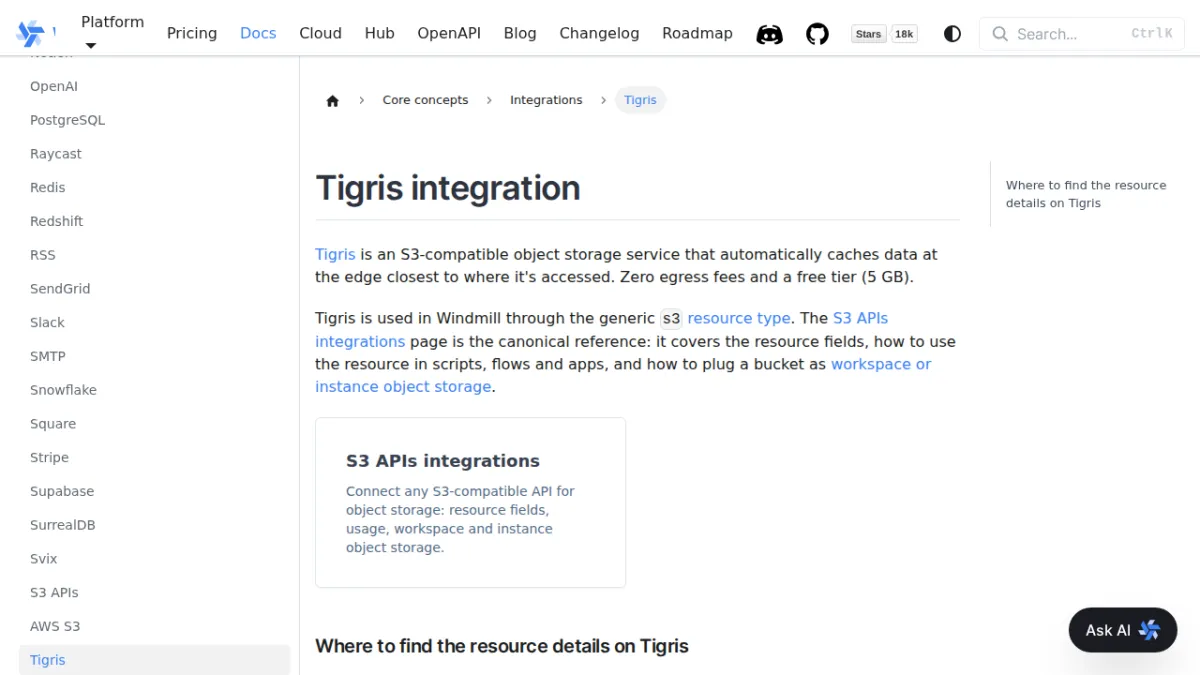1200x675 pixels.
Task: Click the 'Tigris integration' page heading
Action: coord(448,188)
